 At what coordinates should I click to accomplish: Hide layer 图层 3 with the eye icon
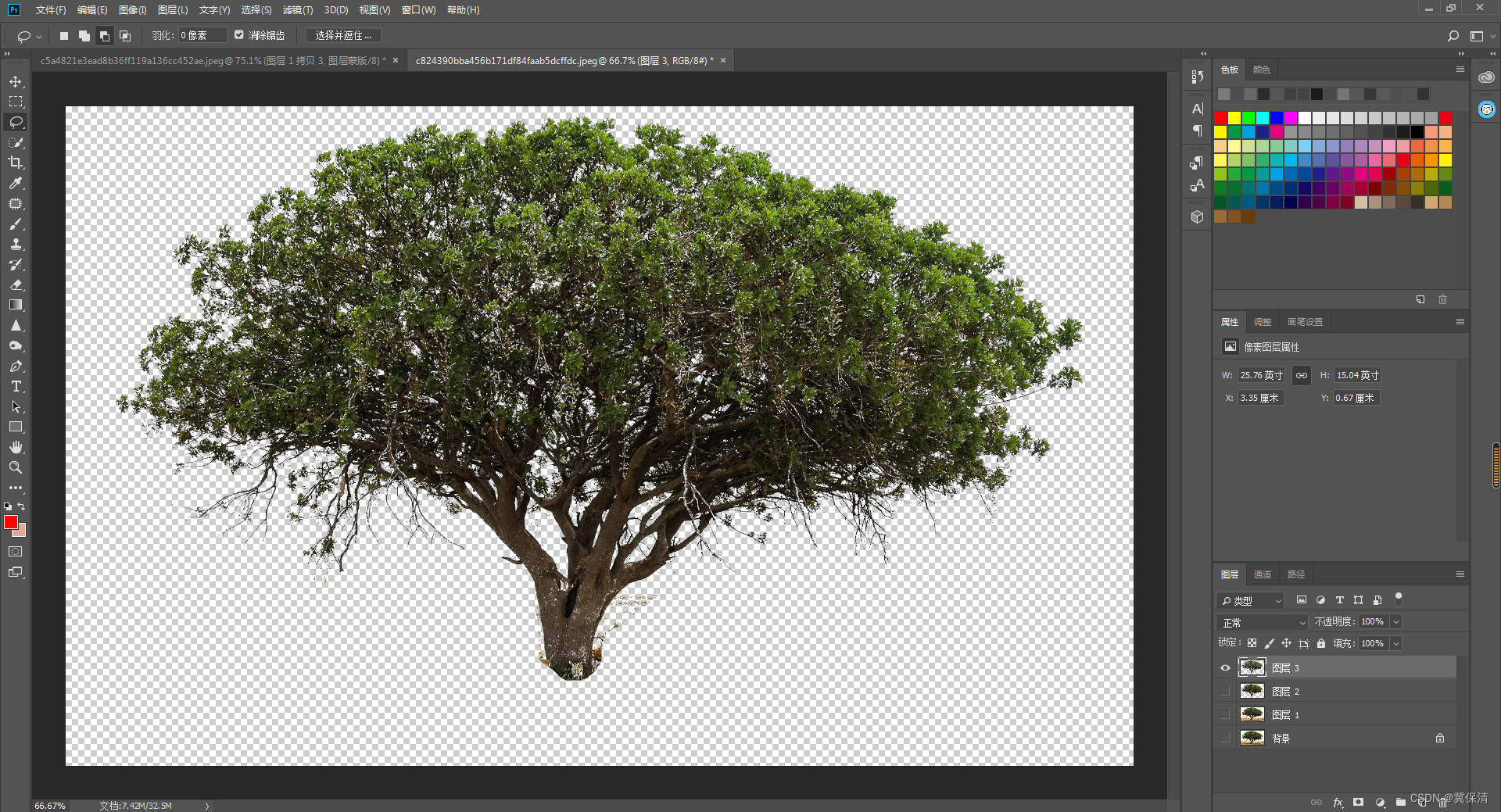coord(1225,667)
